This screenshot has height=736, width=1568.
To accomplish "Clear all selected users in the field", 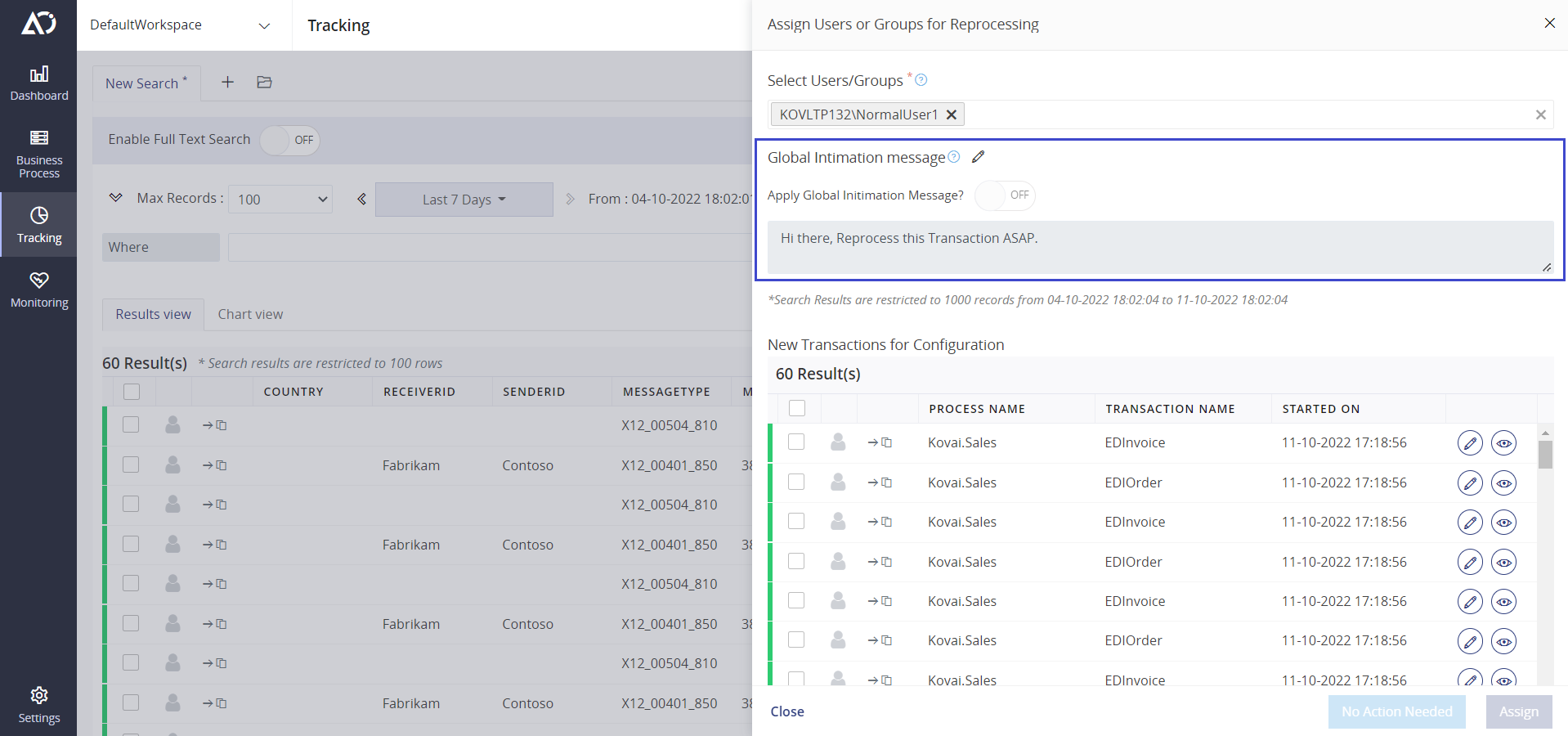I will 1540,114.
